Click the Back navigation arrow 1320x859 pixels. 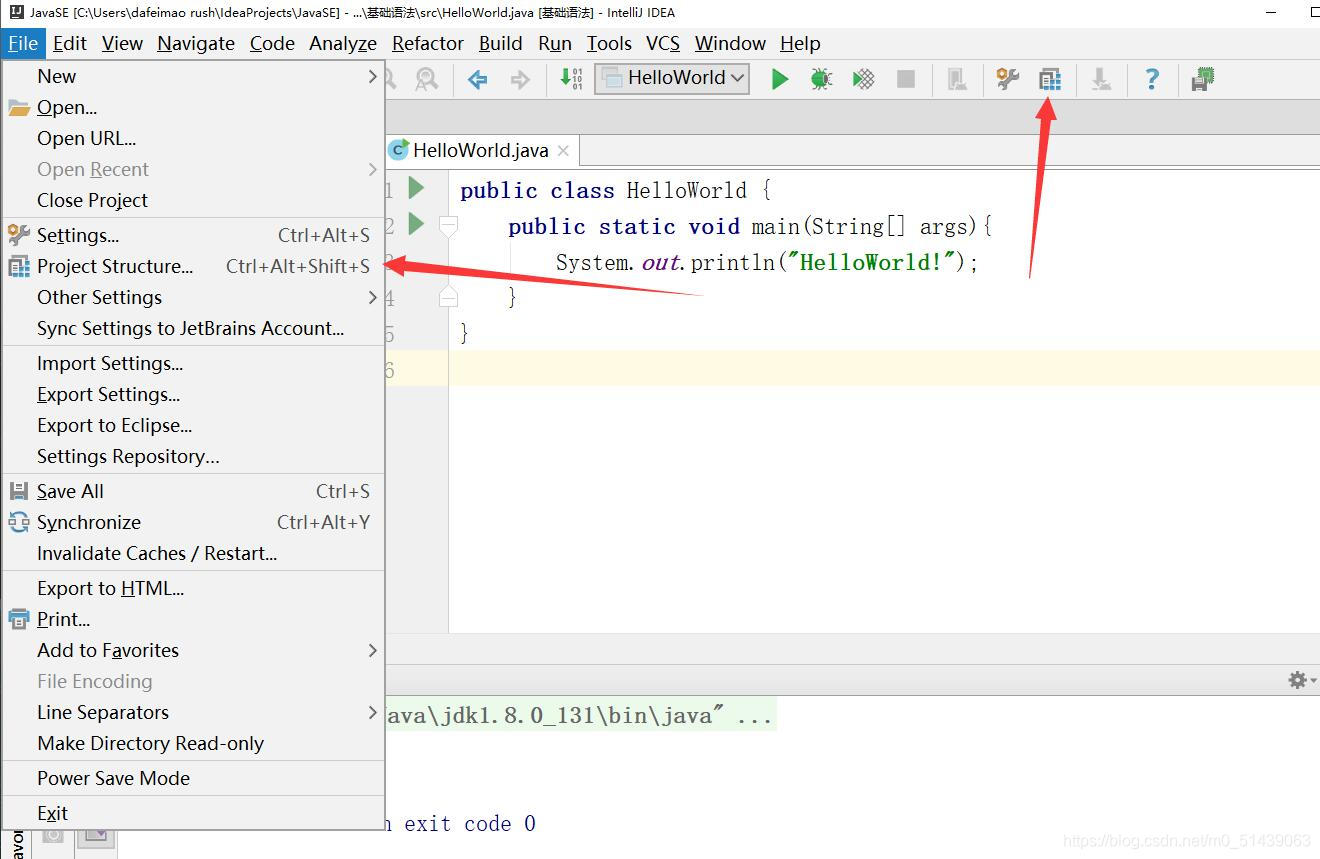478,79
